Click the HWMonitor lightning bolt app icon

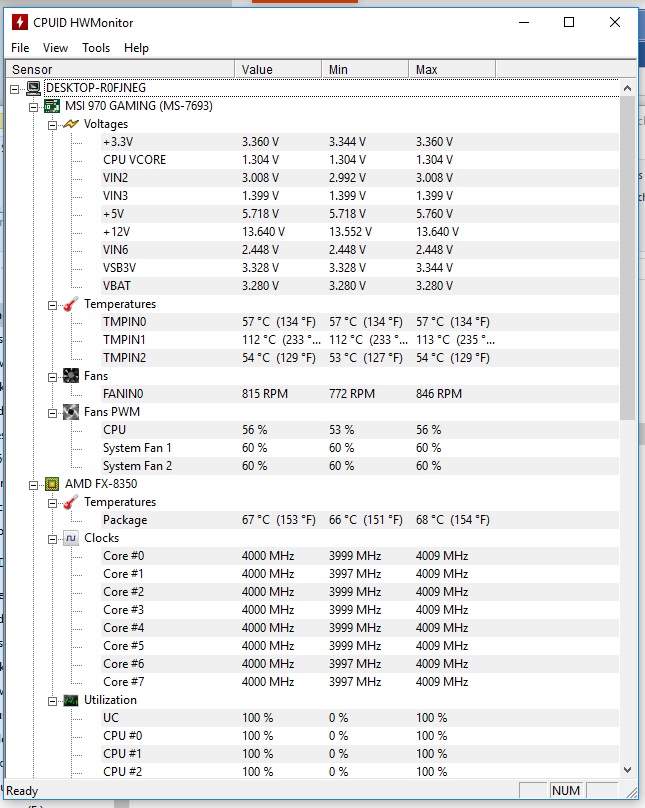[x=20, y=22]
